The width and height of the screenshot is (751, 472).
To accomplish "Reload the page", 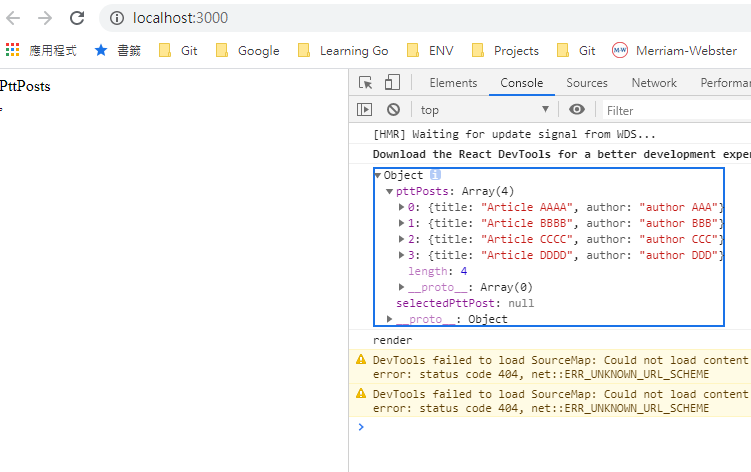I will pyautogui.click(x=77, y=18).
